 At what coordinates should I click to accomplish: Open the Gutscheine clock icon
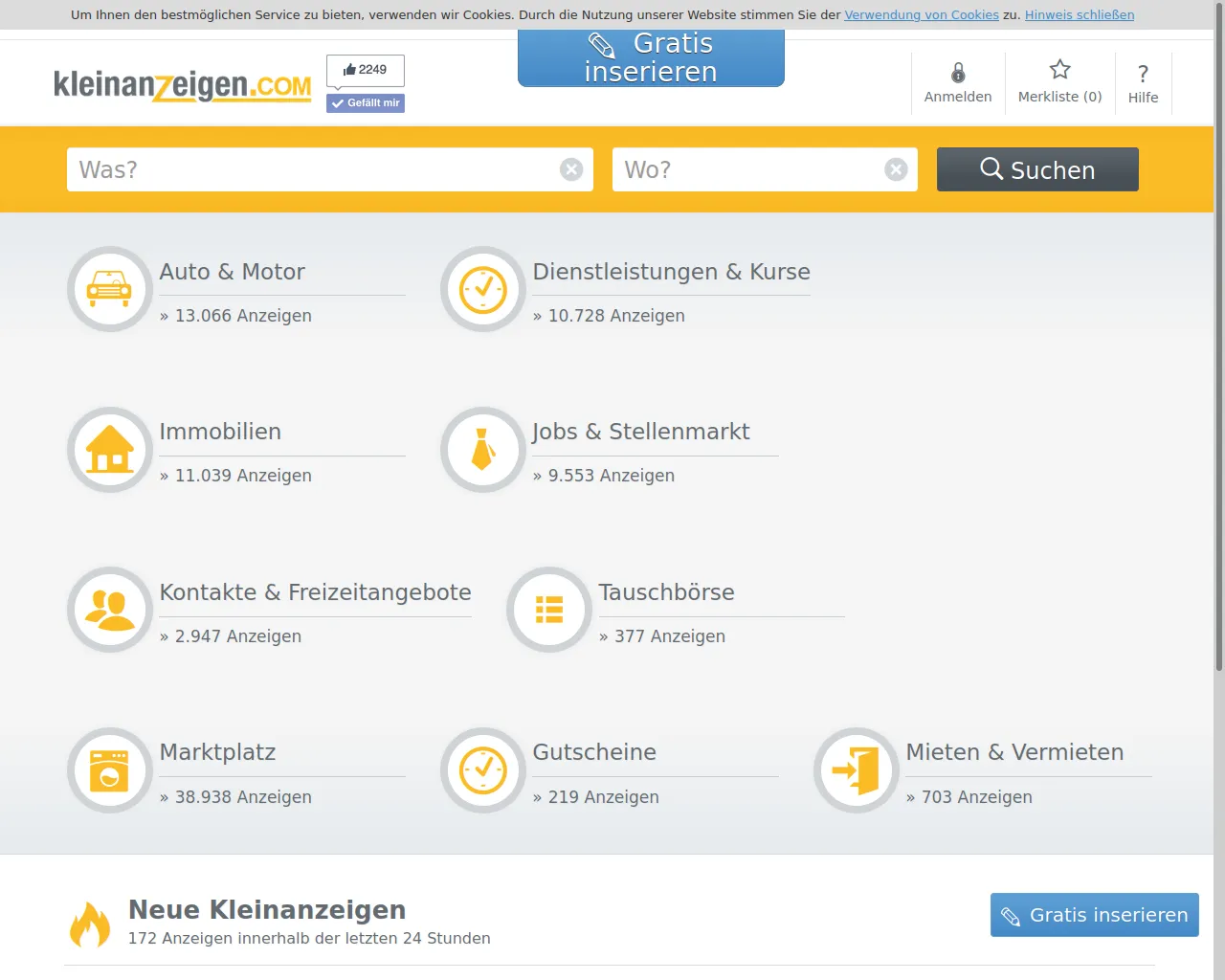tap(483, 770)
